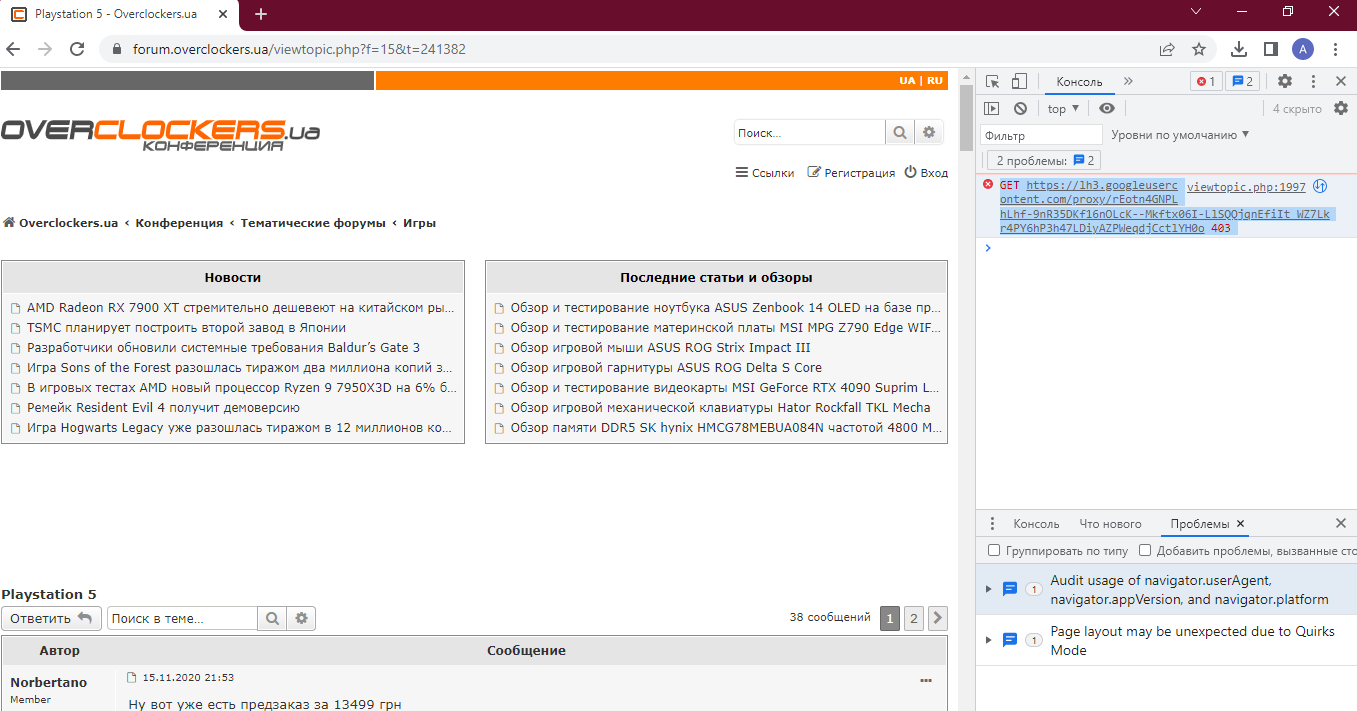
Task: Open DevTools three-dot customize menu
Action: pos(1313,82)
